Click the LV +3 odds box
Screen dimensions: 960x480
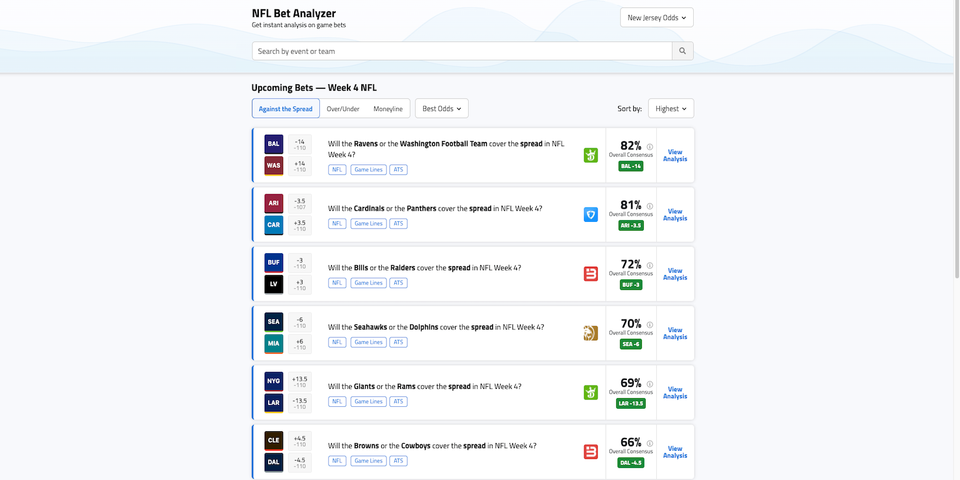(x=300, y=285)
